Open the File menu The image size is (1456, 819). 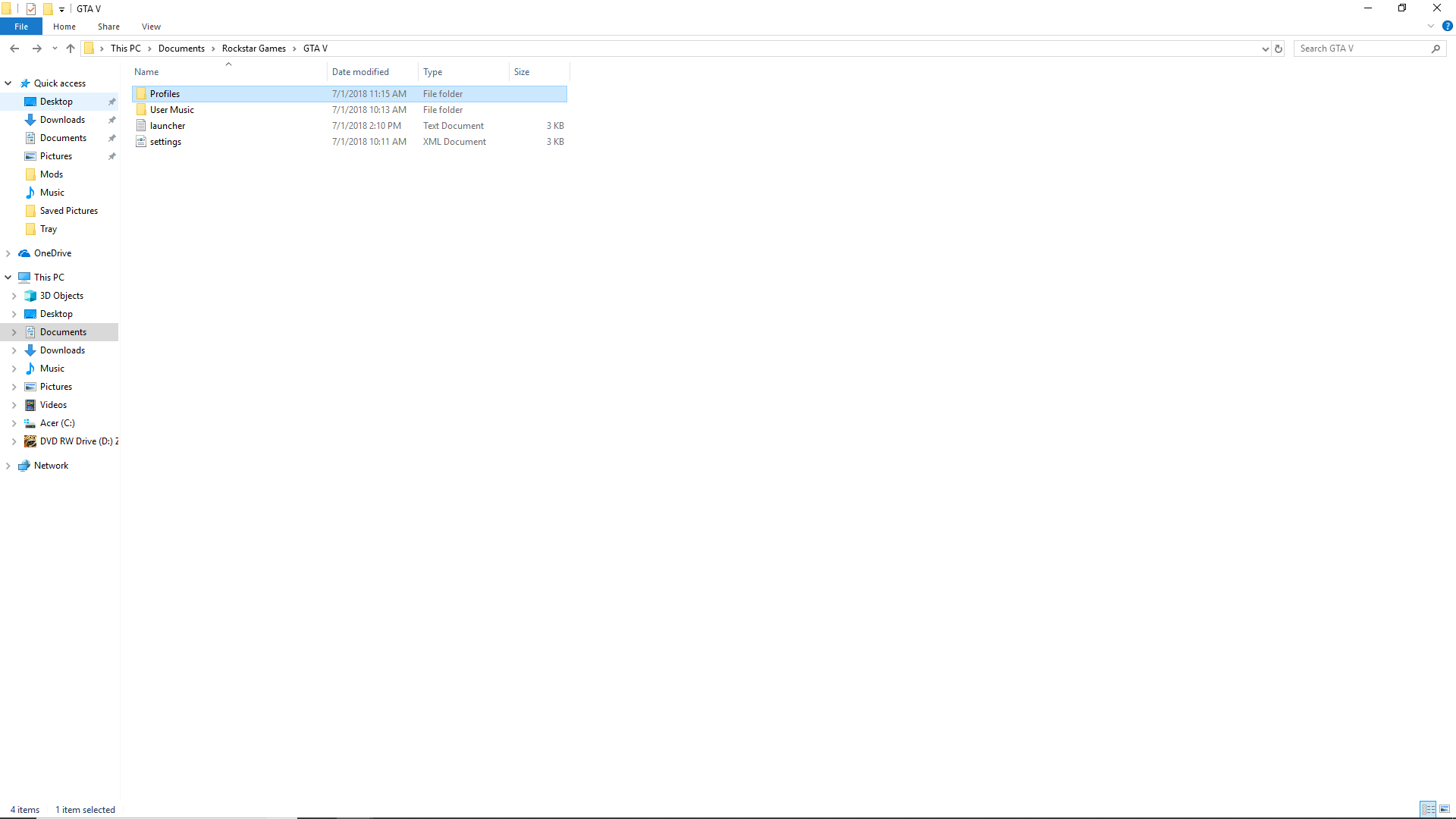point(21,27)
